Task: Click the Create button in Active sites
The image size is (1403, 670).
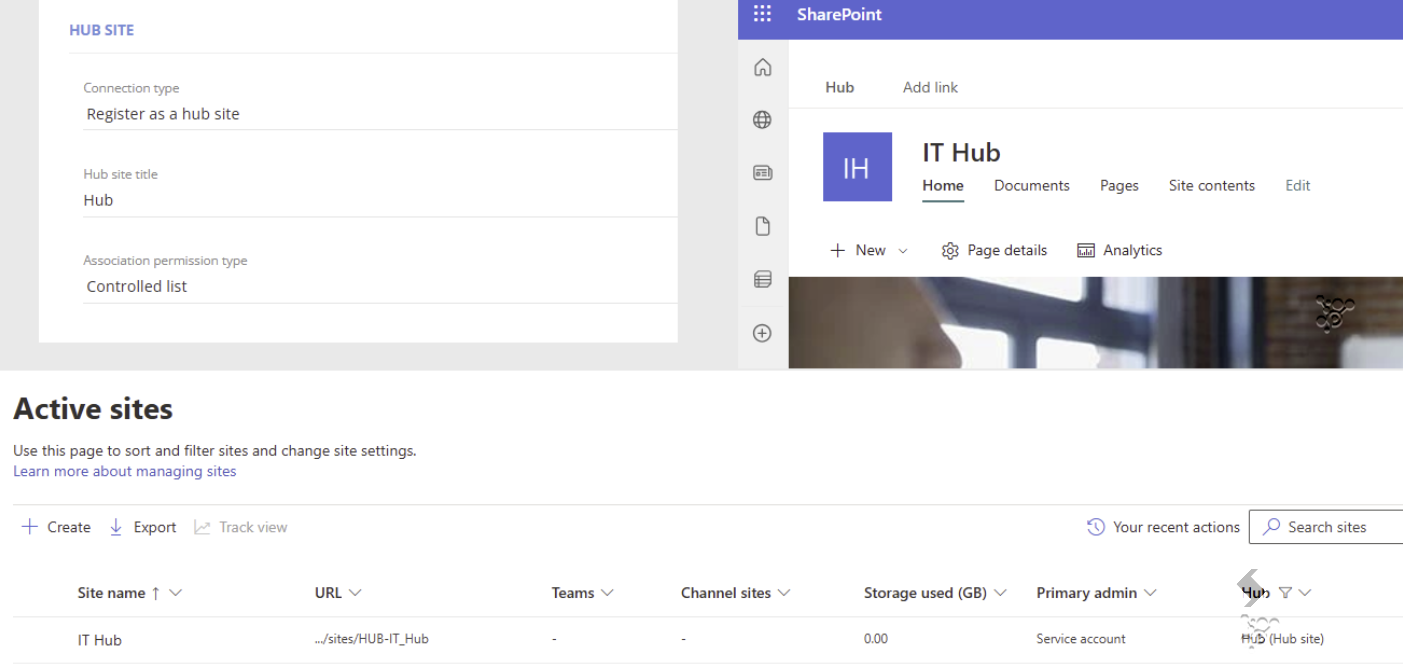Action: (56, 527)
